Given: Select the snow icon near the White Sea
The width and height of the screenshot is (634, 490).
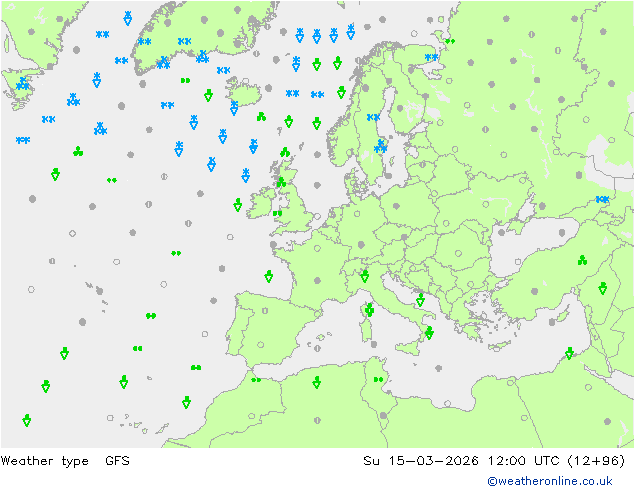Looking at the screenshot, I should pos(431,57).
